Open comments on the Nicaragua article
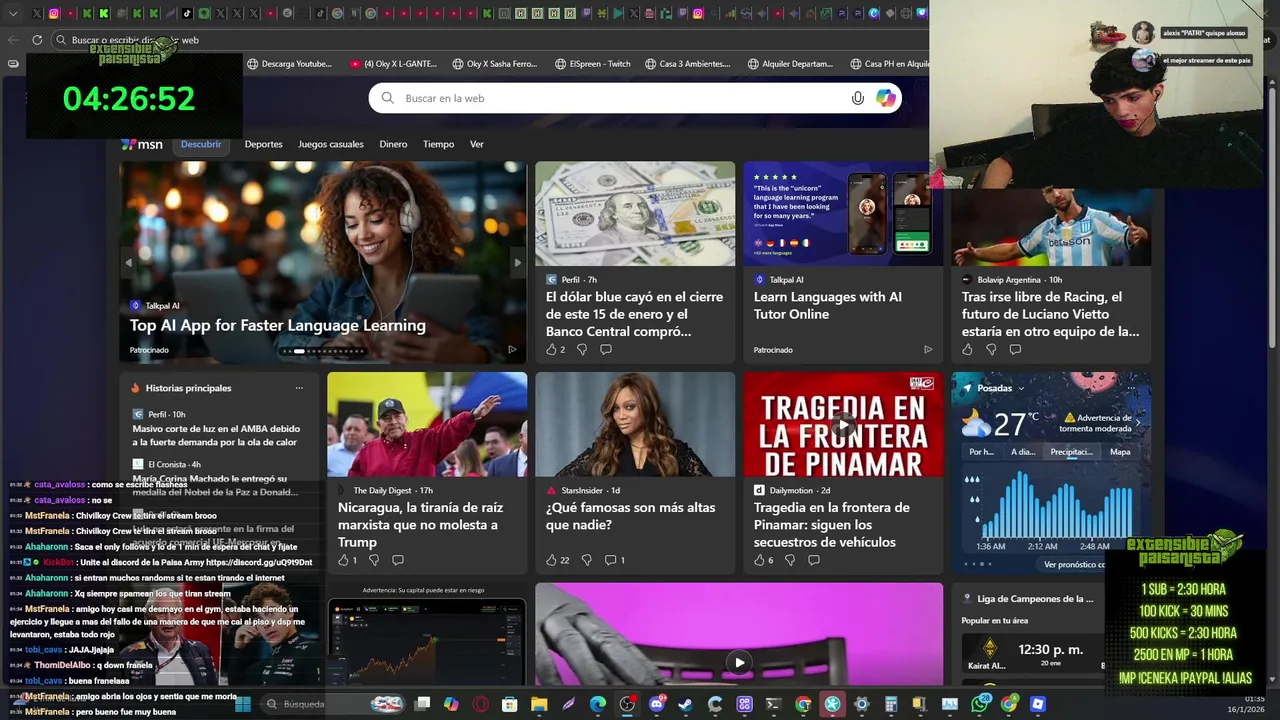The height and width of the screenshot is (720, 1280). coord(398,560)
